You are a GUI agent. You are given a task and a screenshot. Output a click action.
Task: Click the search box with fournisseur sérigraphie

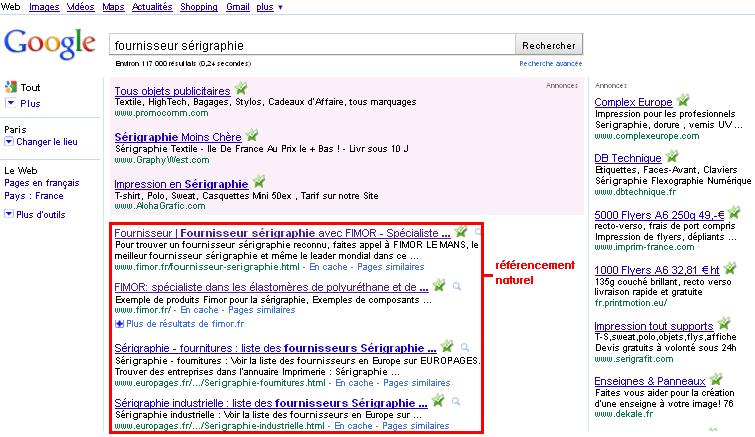tap(312, 45)
